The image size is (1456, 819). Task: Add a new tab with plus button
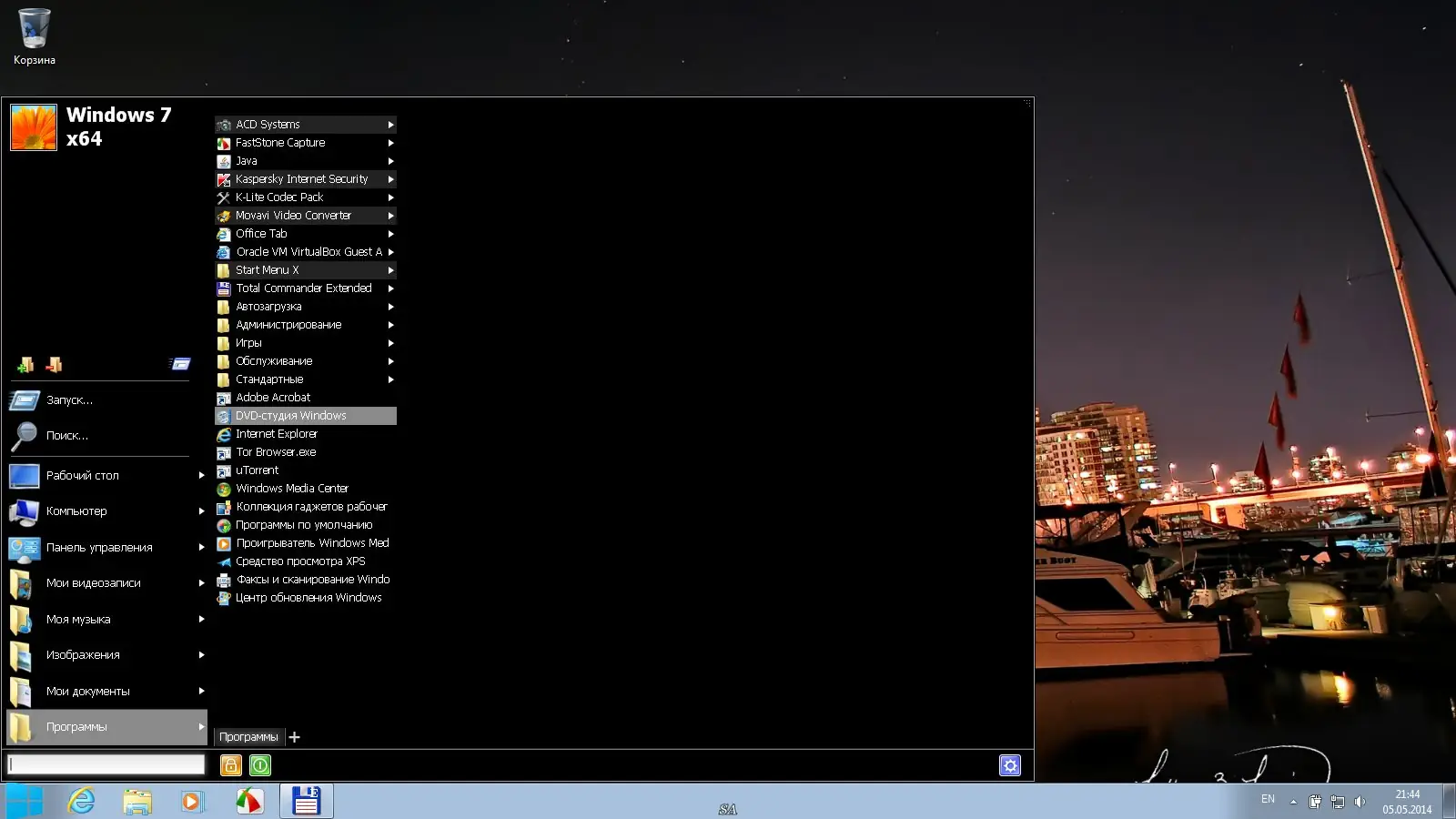[294, 737]
